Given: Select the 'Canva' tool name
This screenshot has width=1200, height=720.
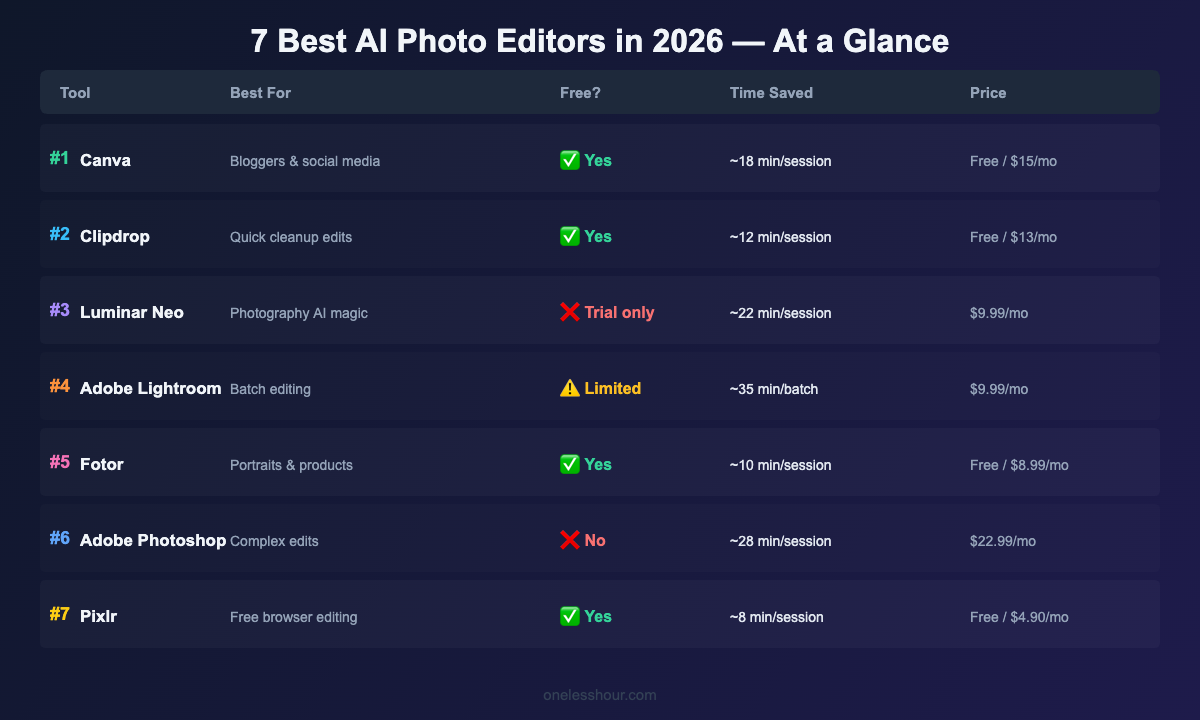Looking at the screenshot, I should (x=105, y=160).
